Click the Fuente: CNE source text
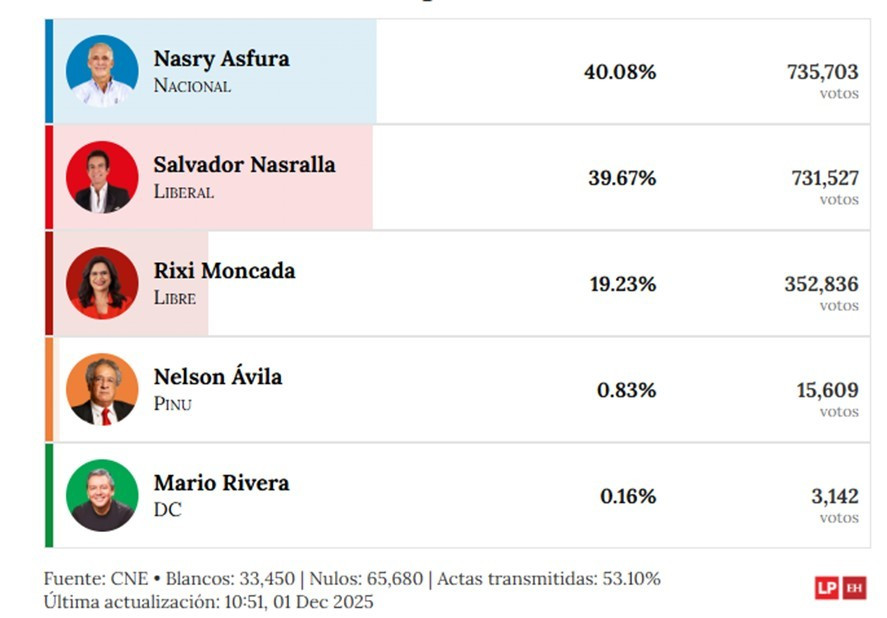 tap(96, 579)
